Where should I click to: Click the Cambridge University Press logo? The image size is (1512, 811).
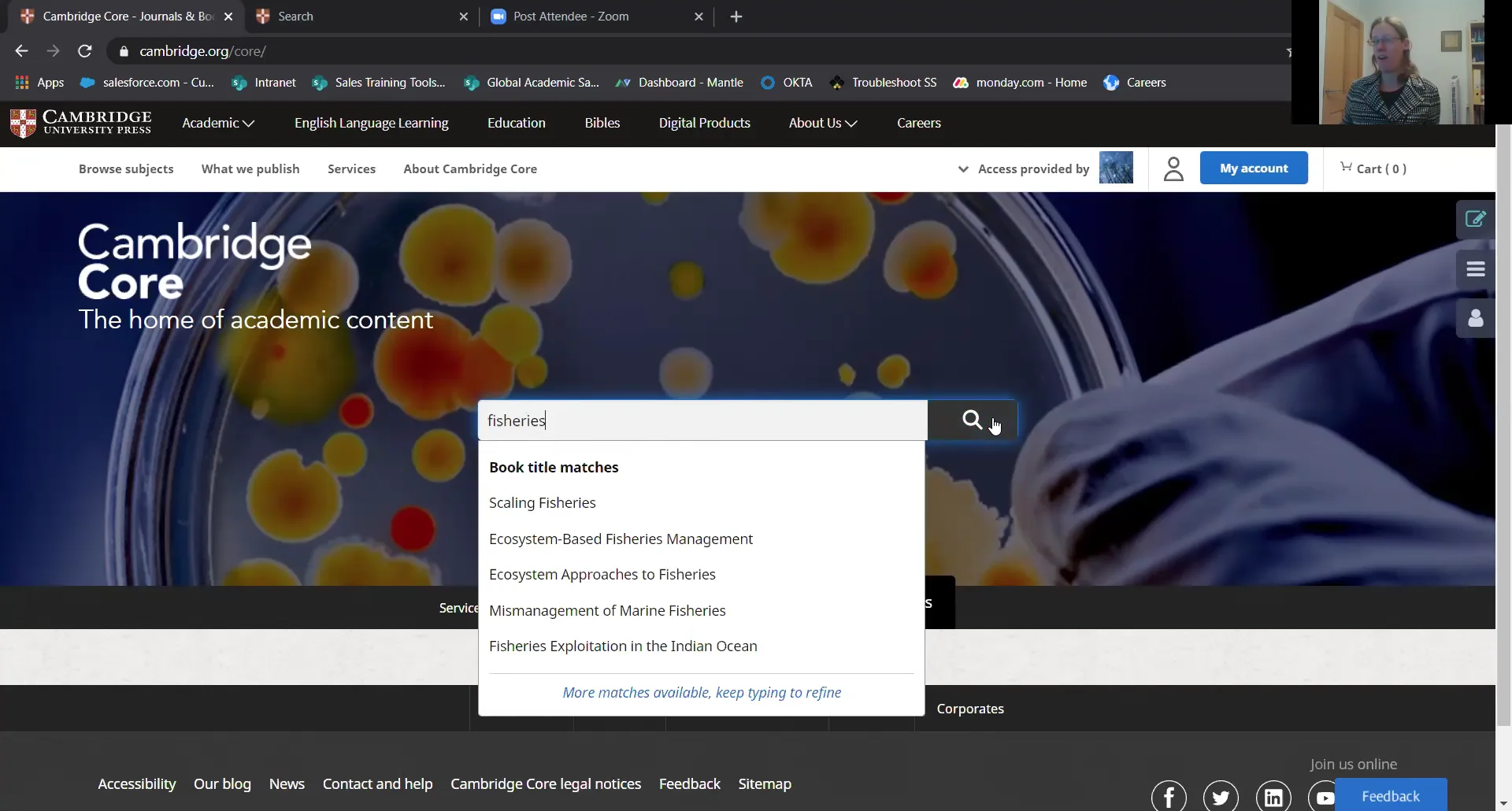tap(80, 123)
